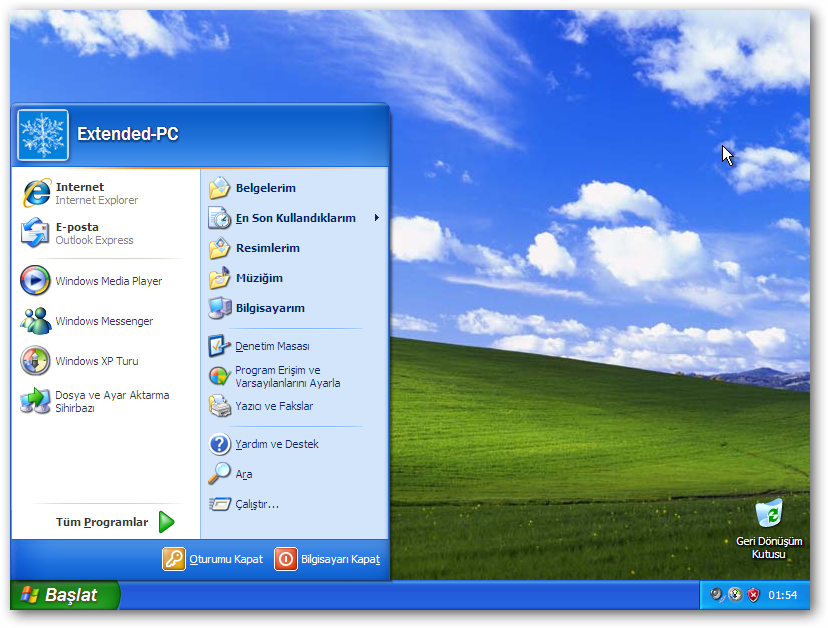Screen dimensions: 828x628
Task: Click the taskbar clock showing 01:54
Action: point(783,595)
